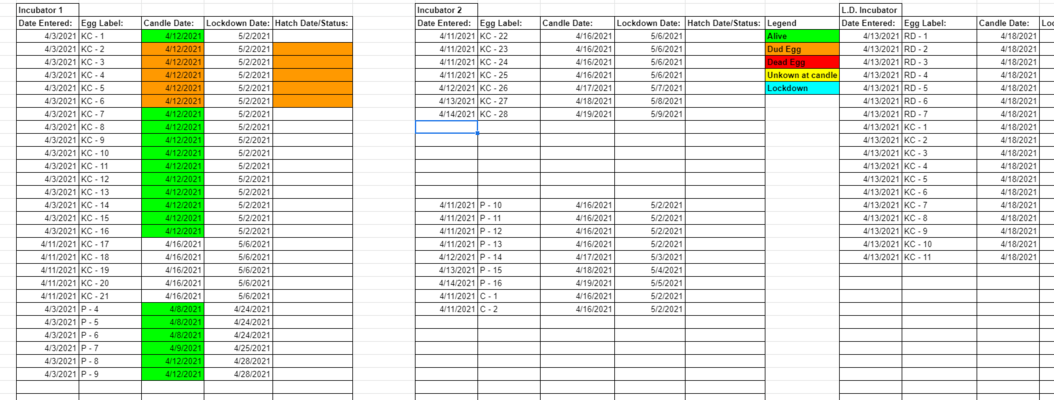The height and width of the screenshot is (400, 1054).
Task: Click the candle date in RD - 6 row
Action: (x=1008, y=101)
